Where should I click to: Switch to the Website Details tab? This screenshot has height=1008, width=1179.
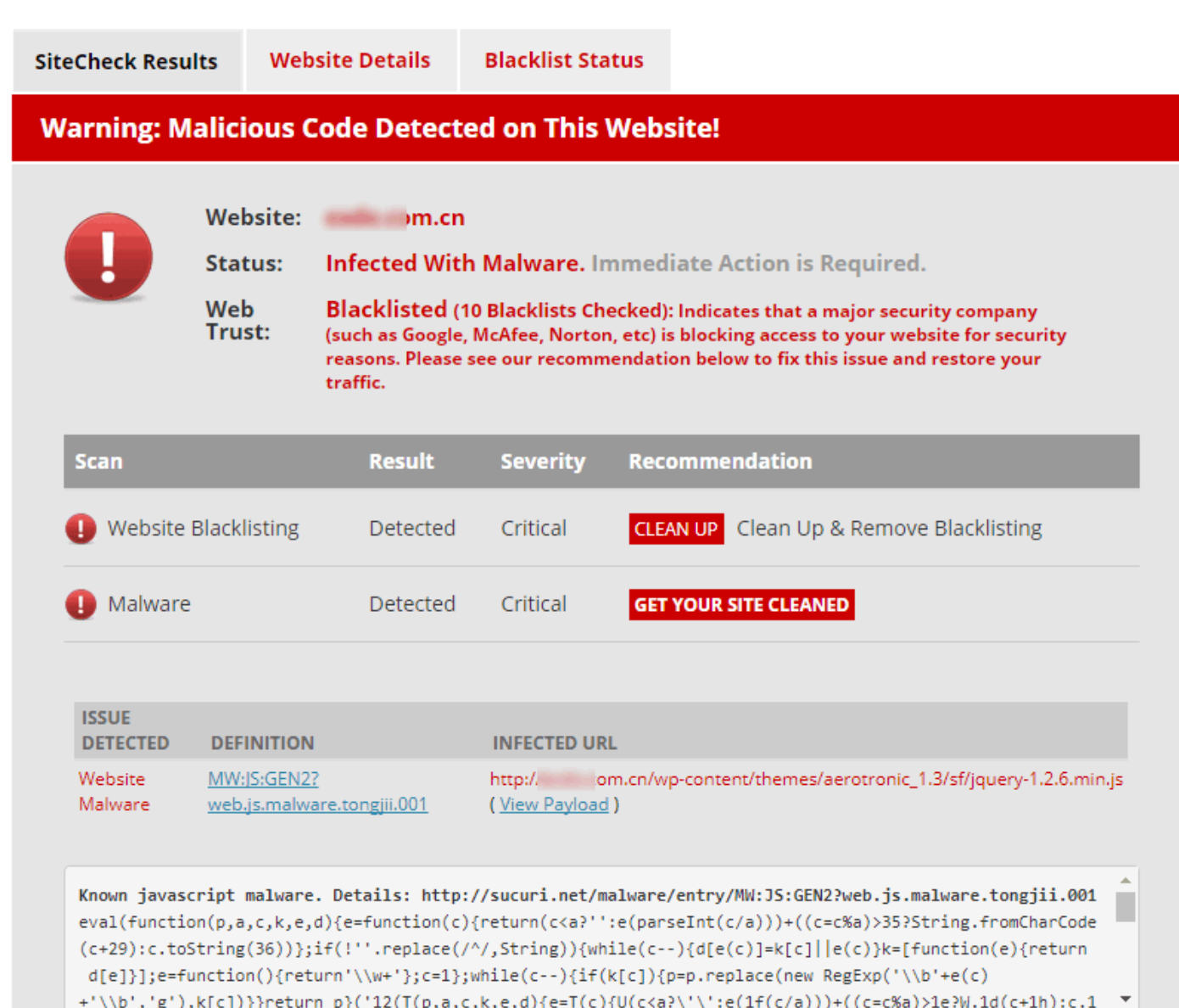350,60
